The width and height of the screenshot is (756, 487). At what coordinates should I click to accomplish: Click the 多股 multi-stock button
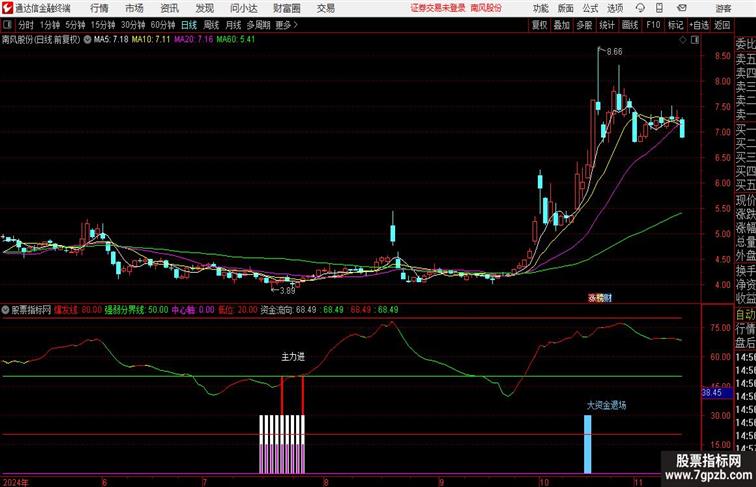[x=584, y=25]
